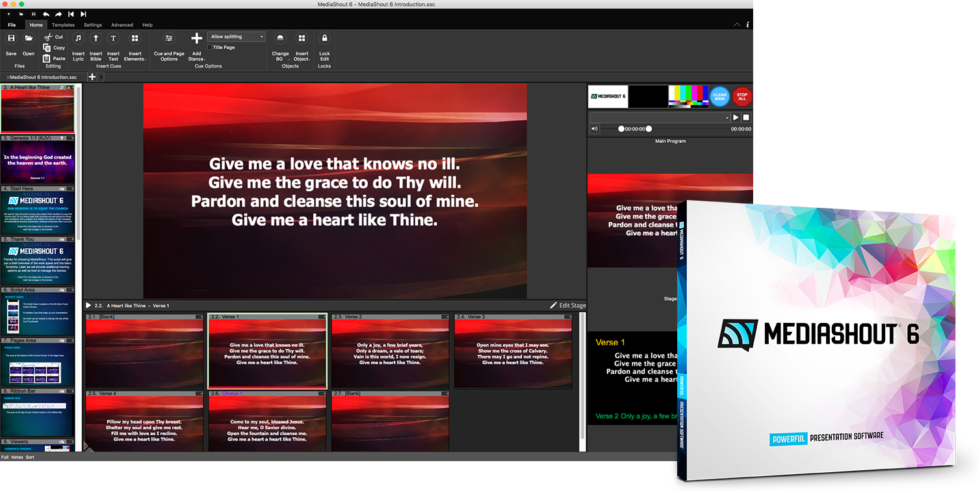This screenshot has height=493, width=980.
Task: Open dropdown arrow beside new tab plus
Action: coord(102,77)
